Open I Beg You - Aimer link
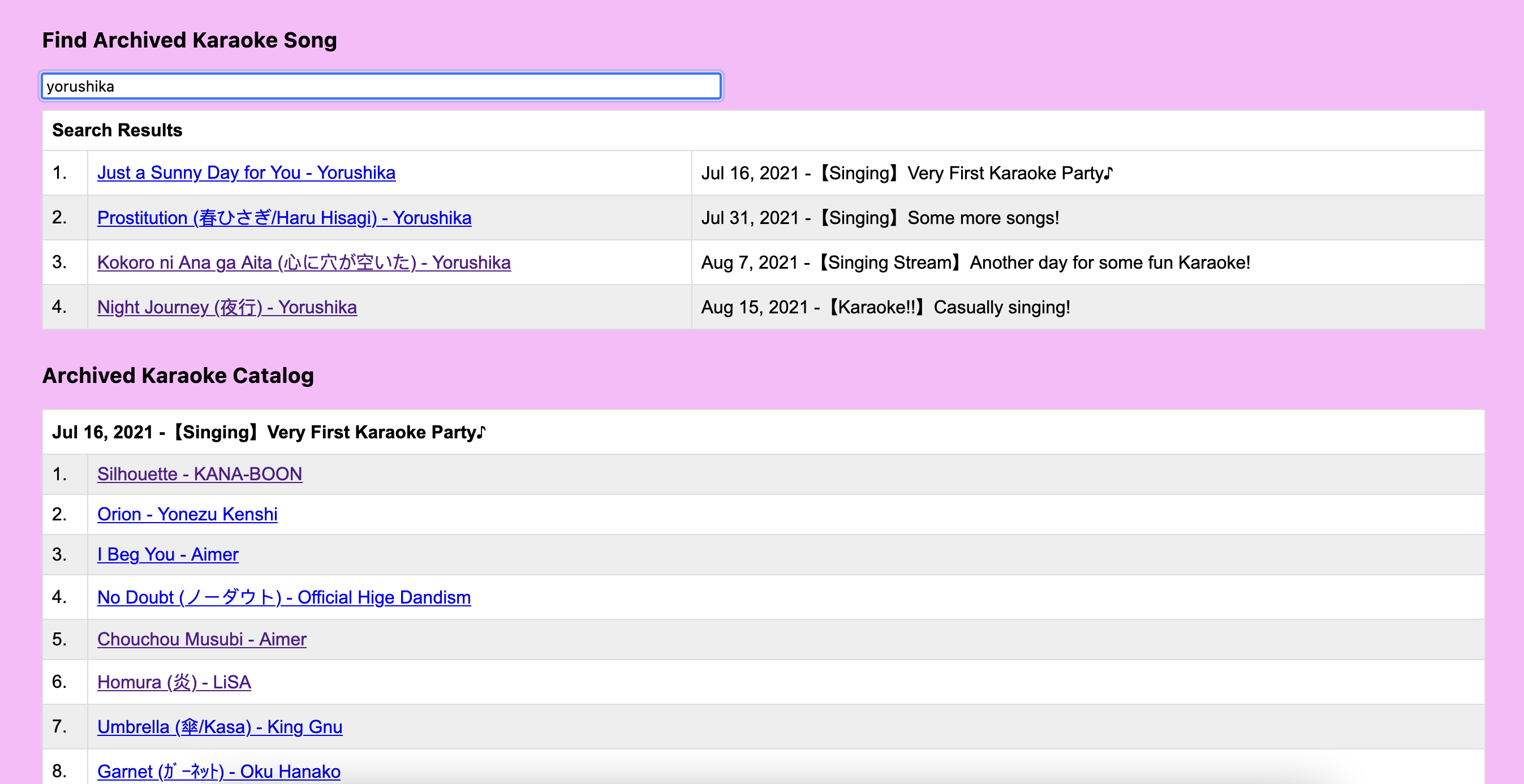1524x784 pixels. tap(167, 554)
